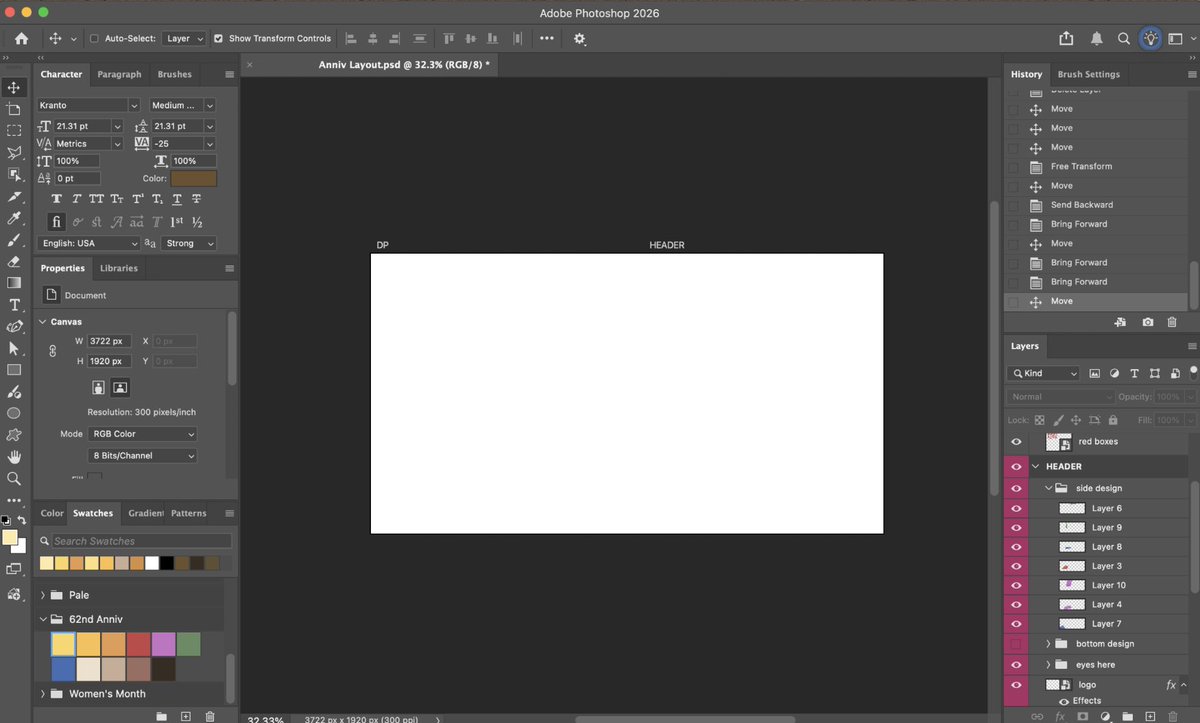The width and height of the screenshot is (1200, 723).
Task: Open the Kind filter dropdown in Layers
Action: (x=1044, y=373)
